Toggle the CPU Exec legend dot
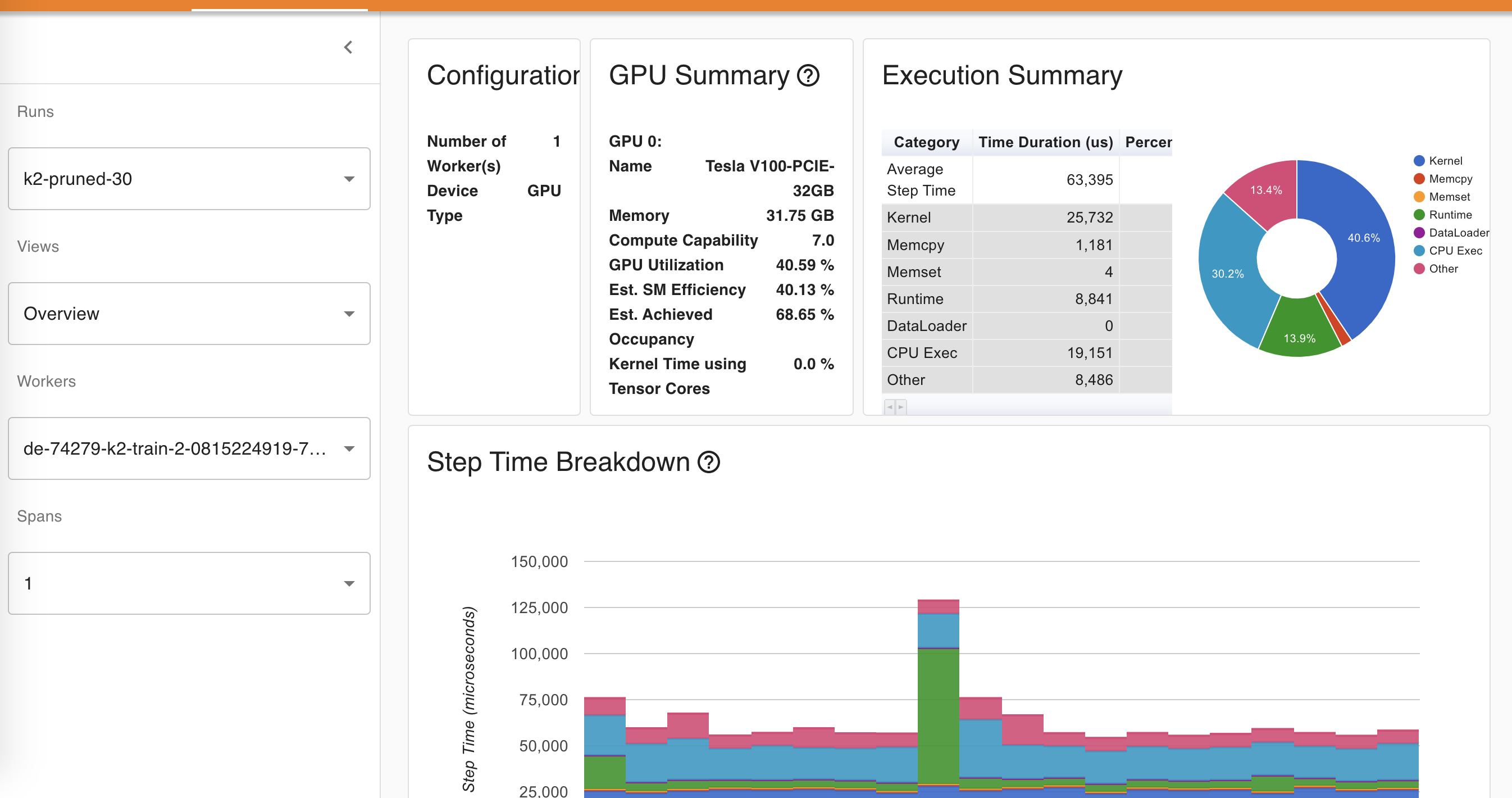The width and height of the screenshot is (1512, 798). tap(1419, 251)
